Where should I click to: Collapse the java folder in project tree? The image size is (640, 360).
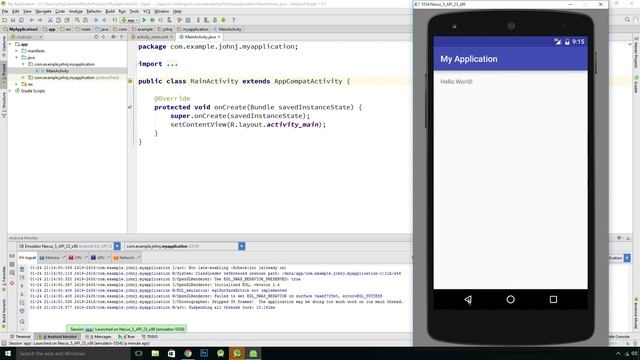[x=17, y=58]
